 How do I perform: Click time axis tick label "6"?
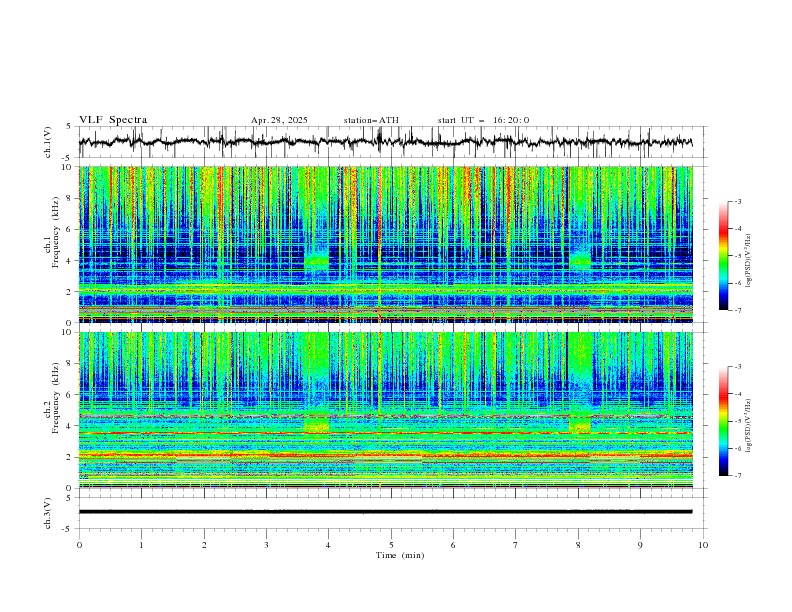click(x=453, y=545)
